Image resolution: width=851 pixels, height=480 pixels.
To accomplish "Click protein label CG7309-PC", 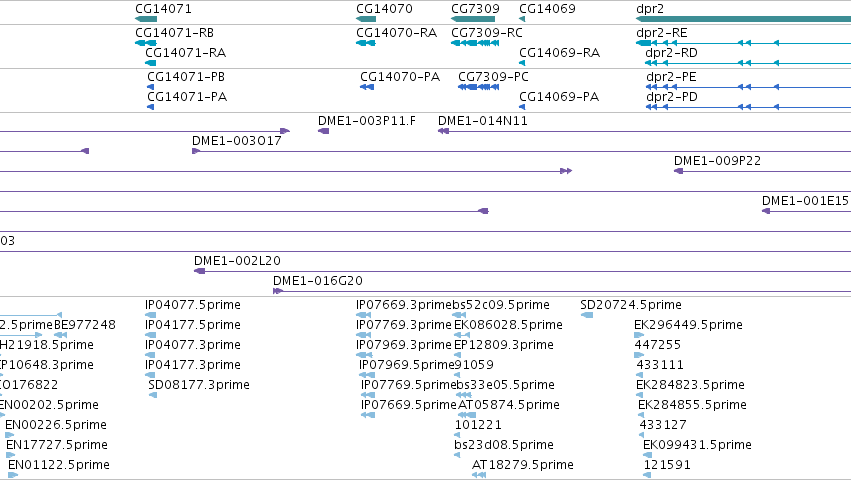I will 493,77.
